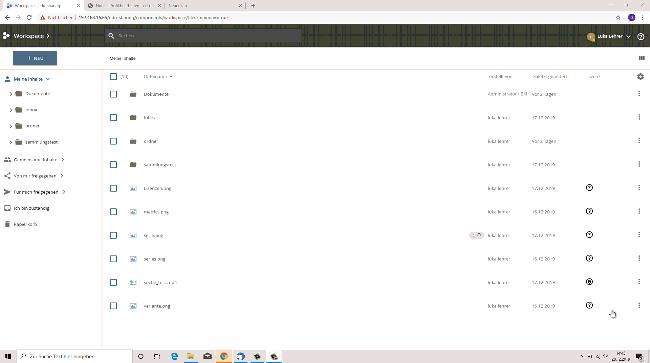Open File Explorer from the taskbar
The width and height of the screenshot is (650, 363).
191,356
